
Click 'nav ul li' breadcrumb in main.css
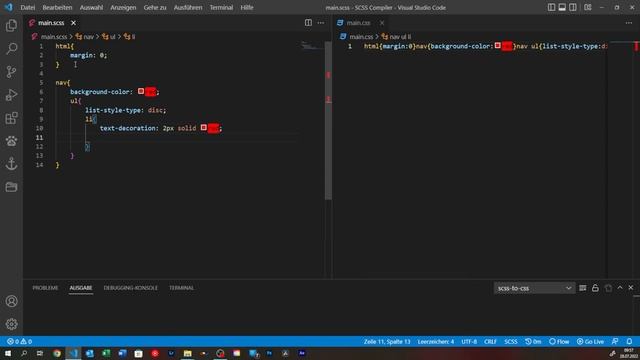pos(396,37)
